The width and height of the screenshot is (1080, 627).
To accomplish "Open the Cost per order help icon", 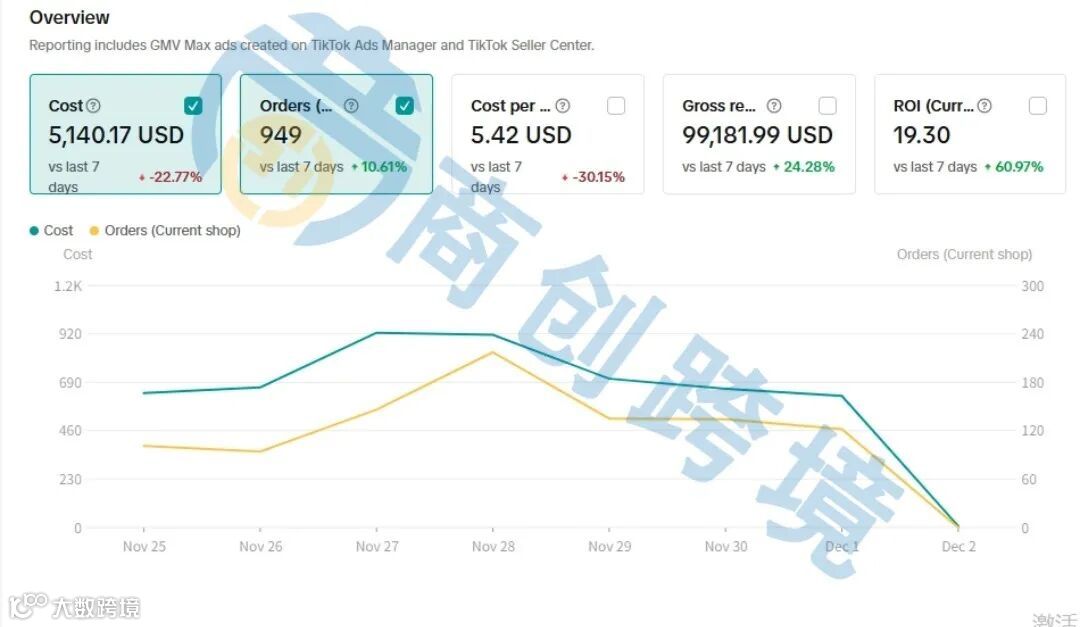I will tap(563, 106).
